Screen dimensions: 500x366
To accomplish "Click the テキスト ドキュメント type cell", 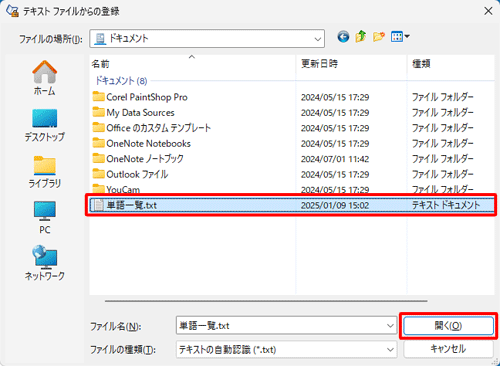I will tap(446, 205).
